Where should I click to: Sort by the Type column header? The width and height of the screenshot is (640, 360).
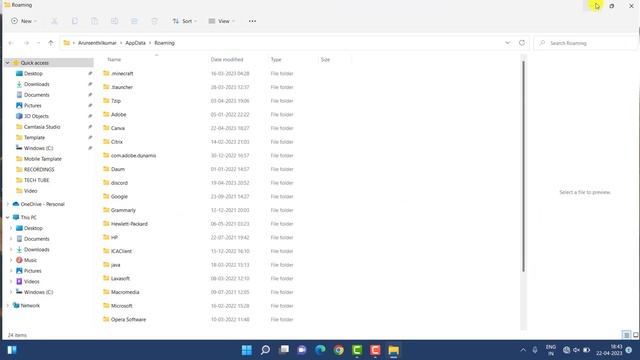276,60
